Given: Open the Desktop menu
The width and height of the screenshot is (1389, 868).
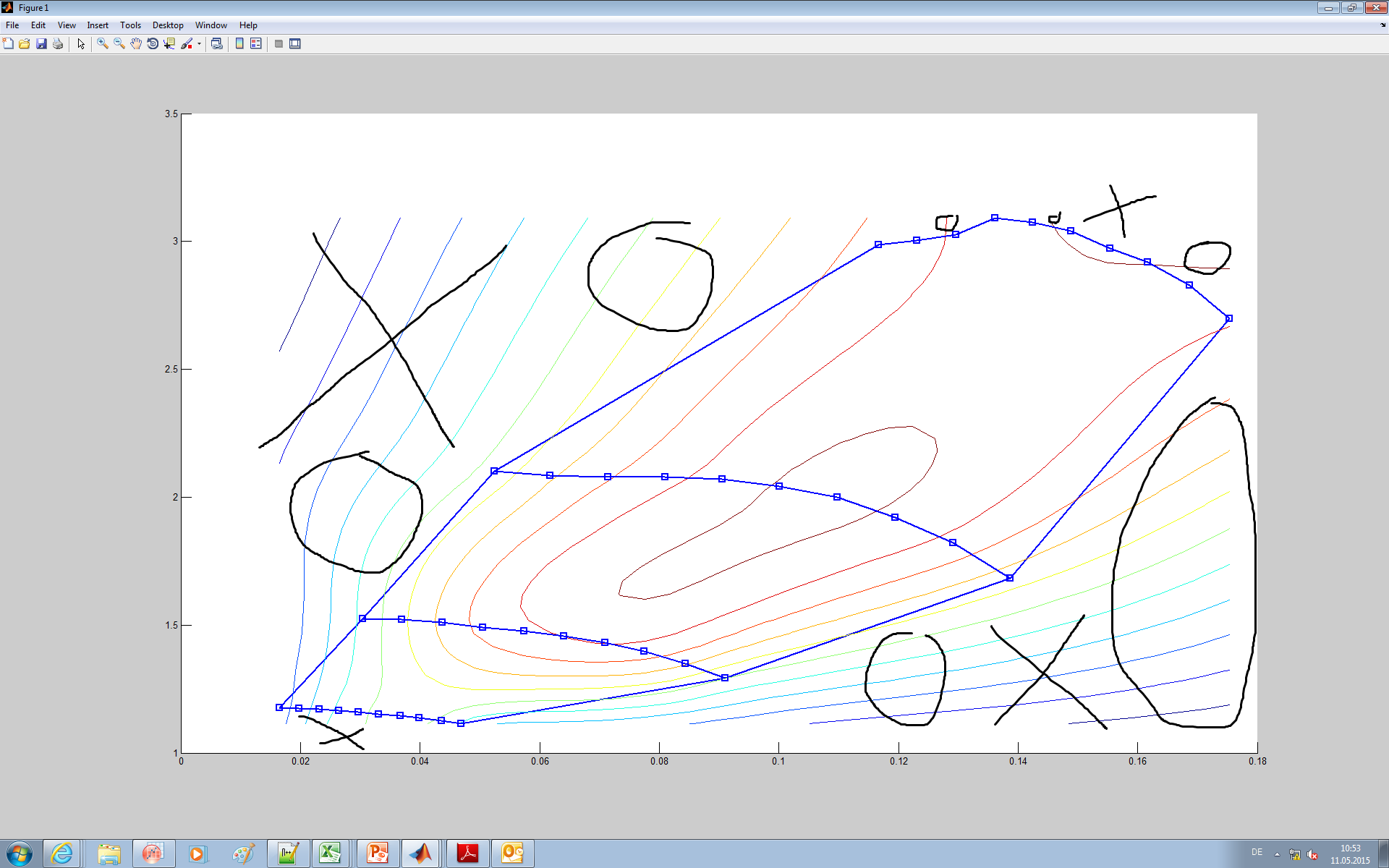Looking at the screenshot, I should (x=168, y=25).
